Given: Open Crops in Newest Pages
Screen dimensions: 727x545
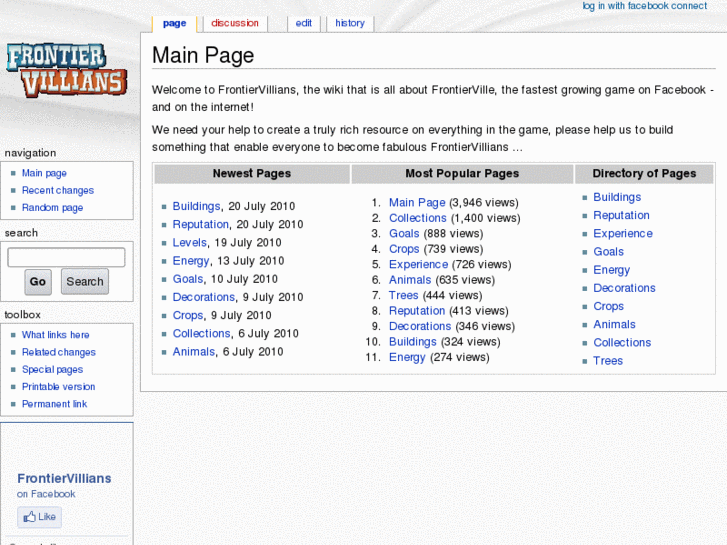Looking at the screenshot, I should [x=188, y=315].
